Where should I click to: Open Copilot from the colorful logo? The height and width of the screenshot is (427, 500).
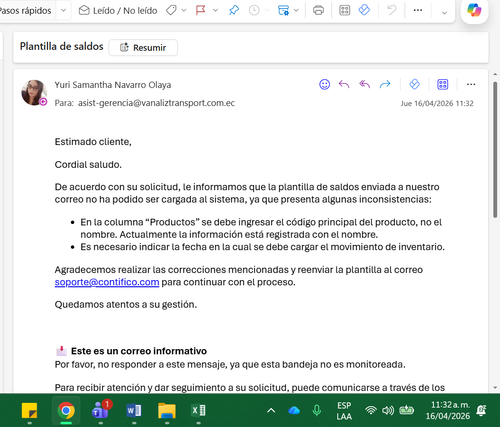click(x=474, y=10)
